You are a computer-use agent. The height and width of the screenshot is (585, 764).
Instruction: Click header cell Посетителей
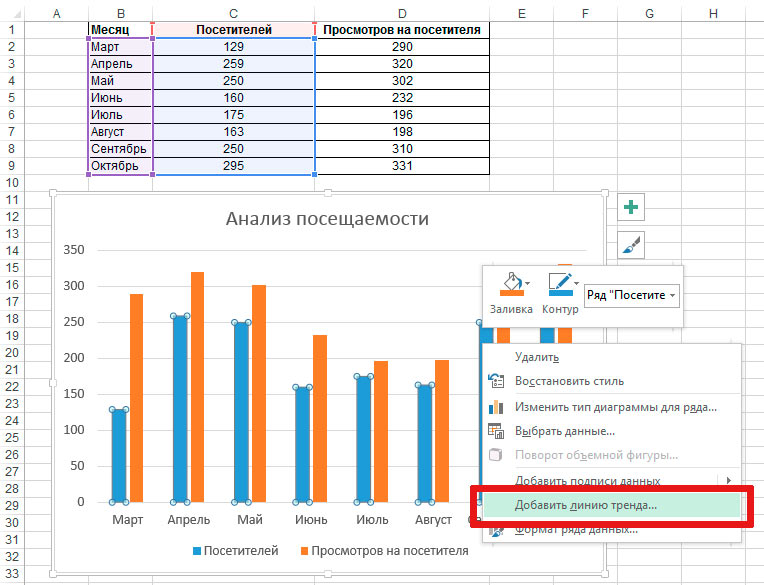(233, 30)
